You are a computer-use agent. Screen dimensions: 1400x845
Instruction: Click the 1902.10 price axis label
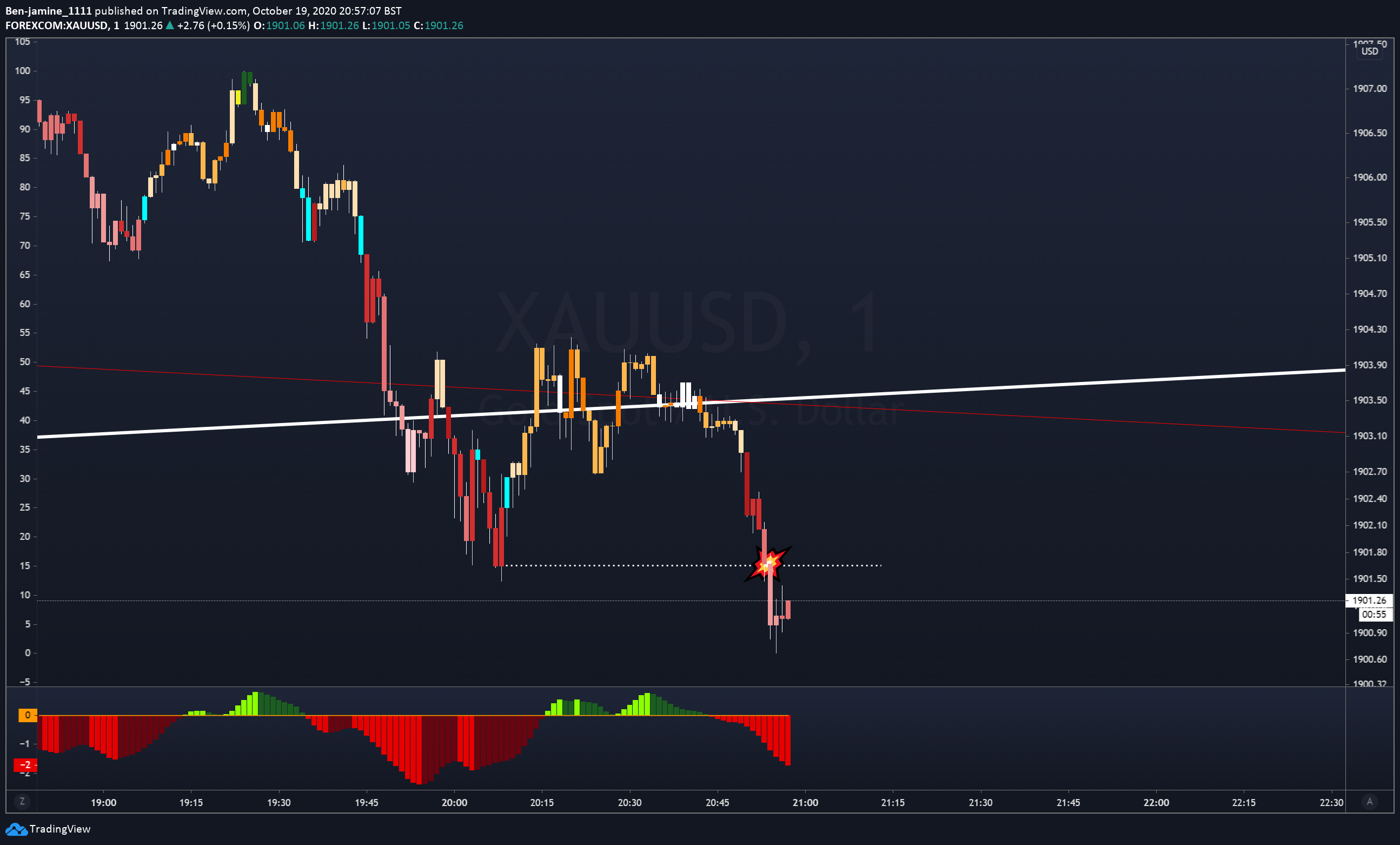point(1370,525)
